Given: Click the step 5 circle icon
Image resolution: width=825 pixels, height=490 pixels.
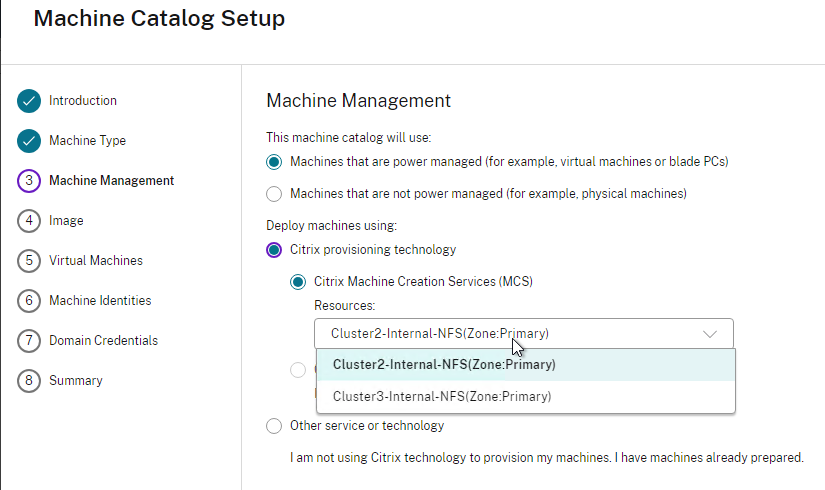Looking at the screenshot, I should 29,261.
